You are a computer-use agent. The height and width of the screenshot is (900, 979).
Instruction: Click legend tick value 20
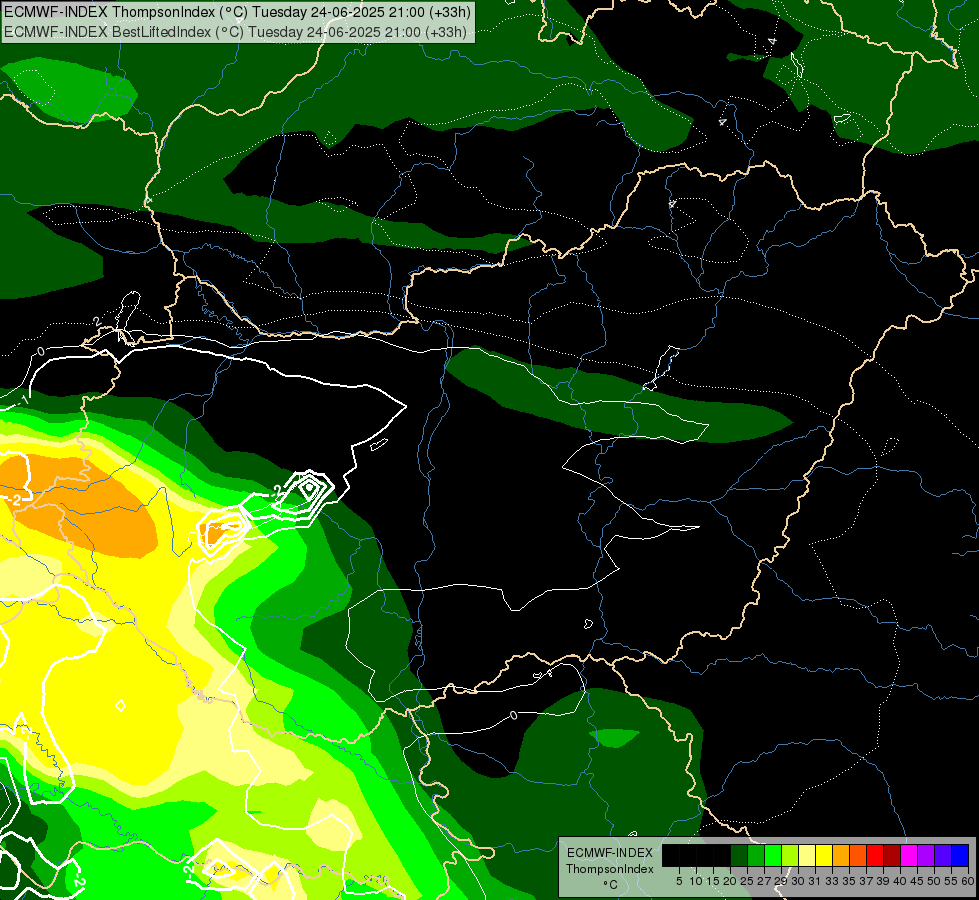730,881
